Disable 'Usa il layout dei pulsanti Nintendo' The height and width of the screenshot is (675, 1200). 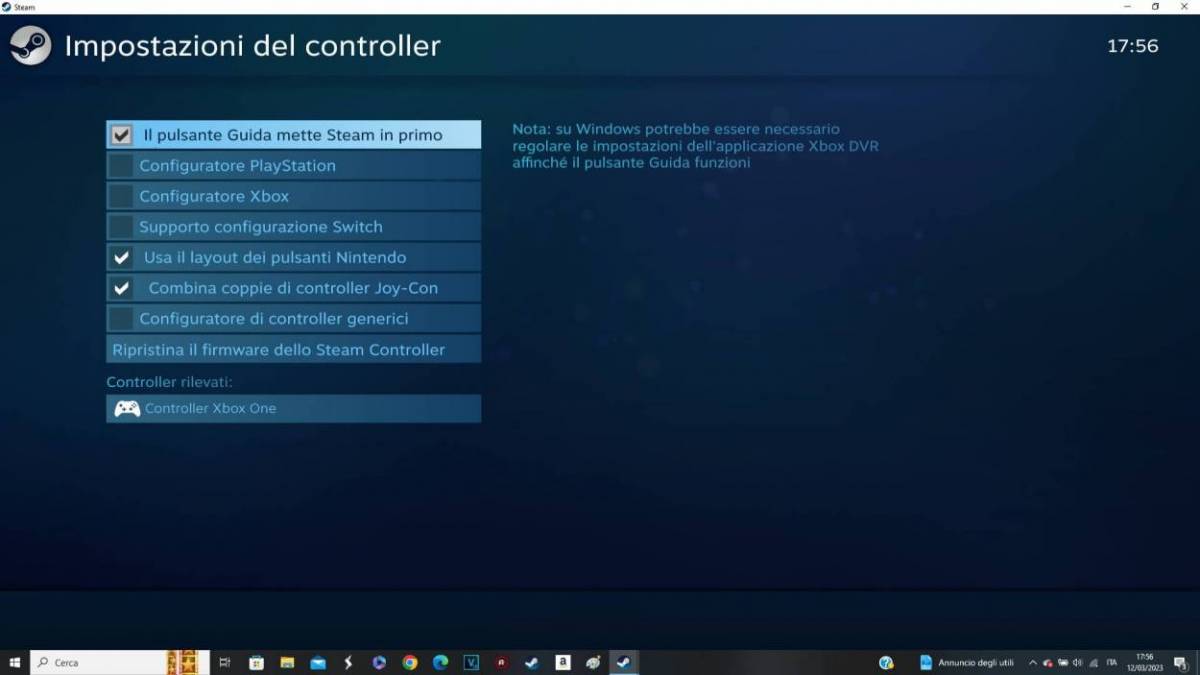pos(122,257)
